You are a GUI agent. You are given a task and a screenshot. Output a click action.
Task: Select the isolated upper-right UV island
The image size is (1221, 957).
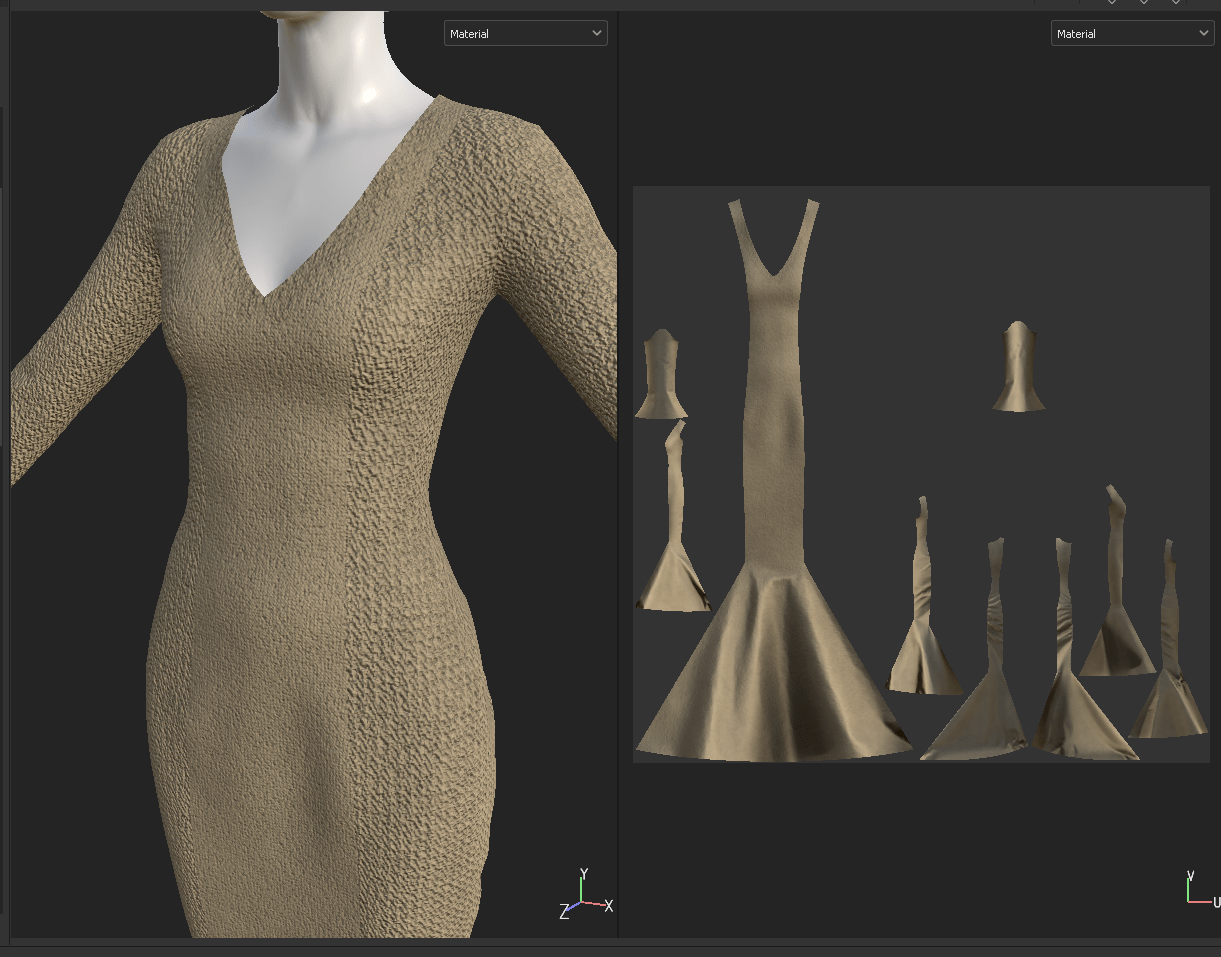tap(1018, 368)
